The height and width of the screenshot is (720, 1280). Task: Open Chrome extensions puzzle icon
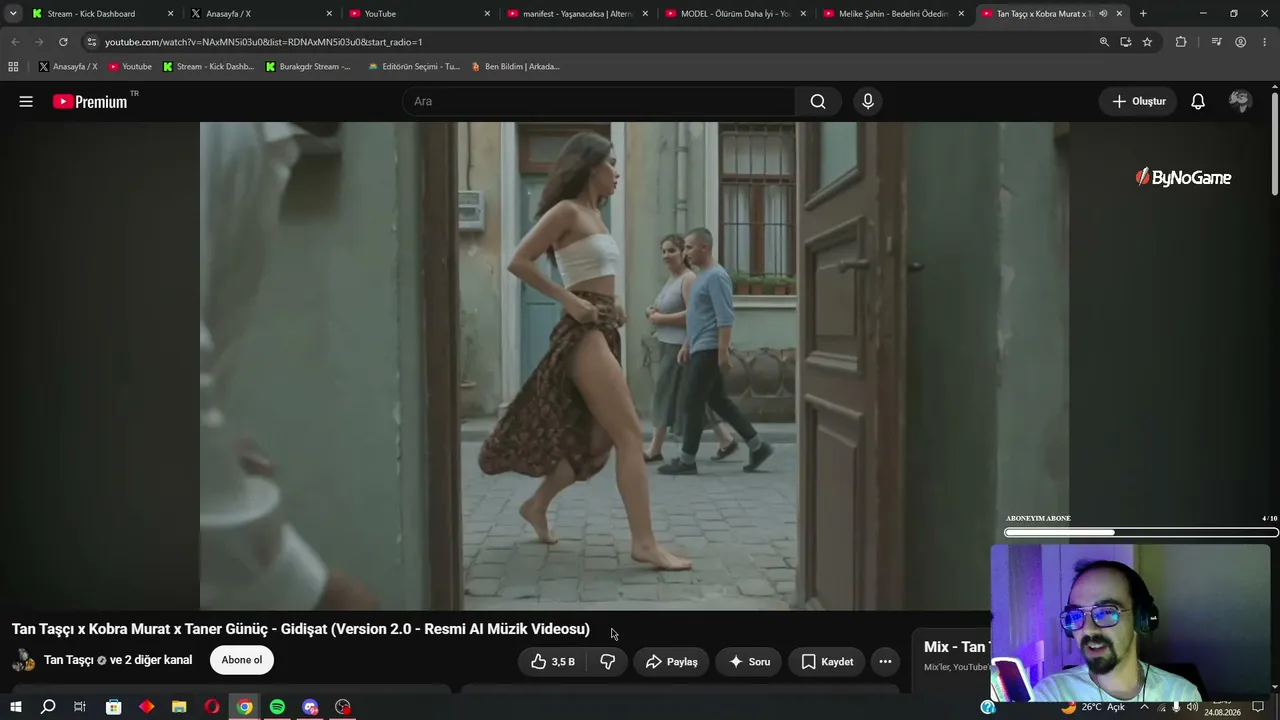tap(1181, 42)
